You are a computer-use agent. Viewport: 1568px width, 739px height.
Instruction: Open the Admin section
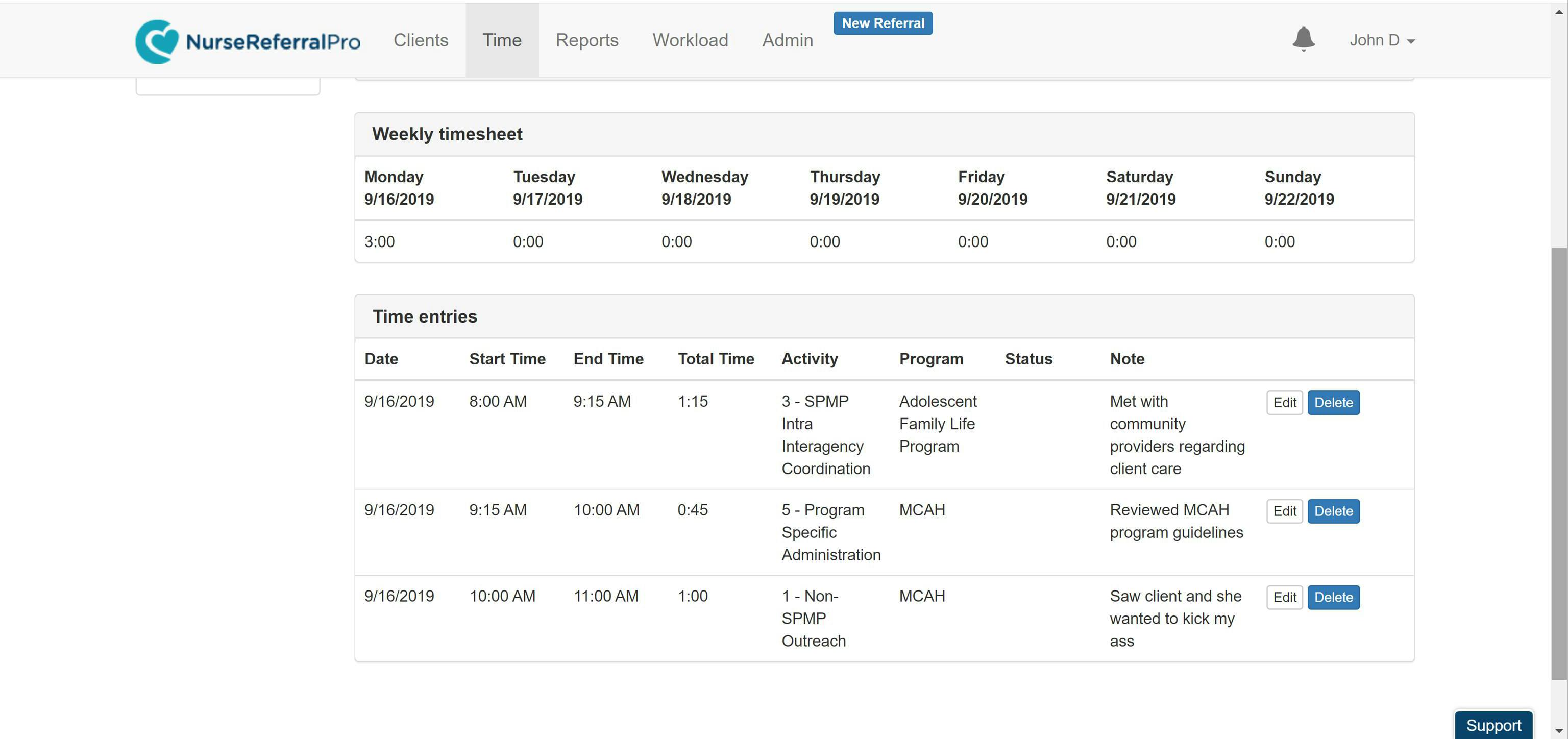787,40
